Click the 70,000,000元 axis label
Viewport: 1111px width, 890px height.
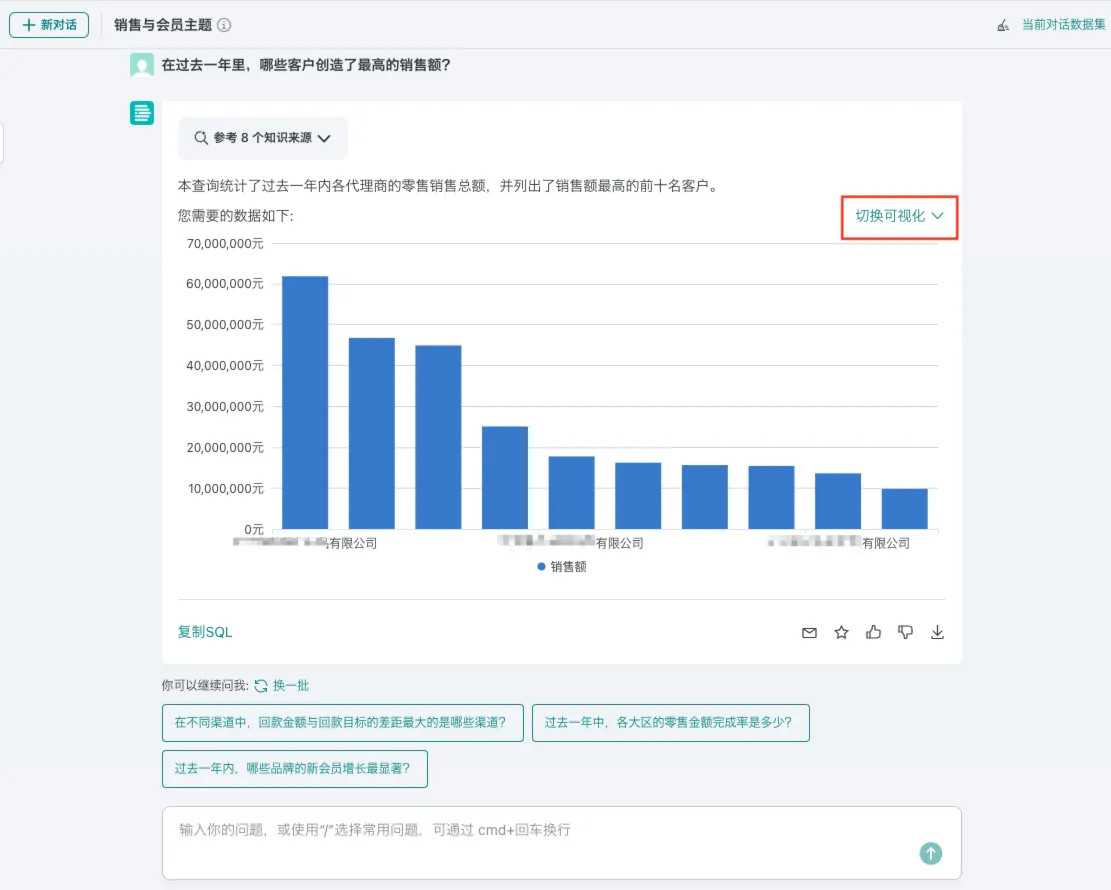tap(225, 244)
